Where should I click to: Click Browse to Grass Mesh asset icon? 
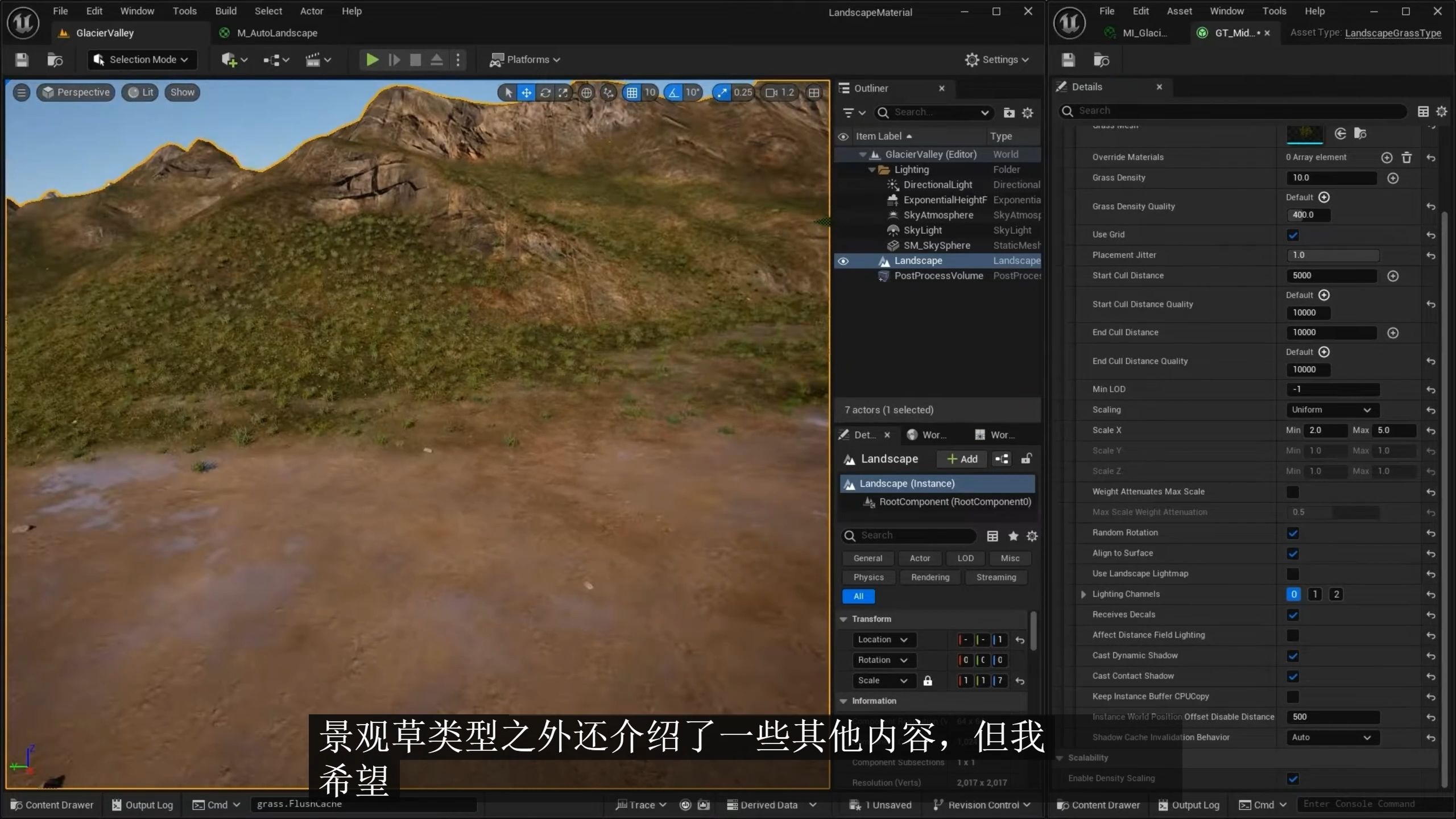(1360, 134)
